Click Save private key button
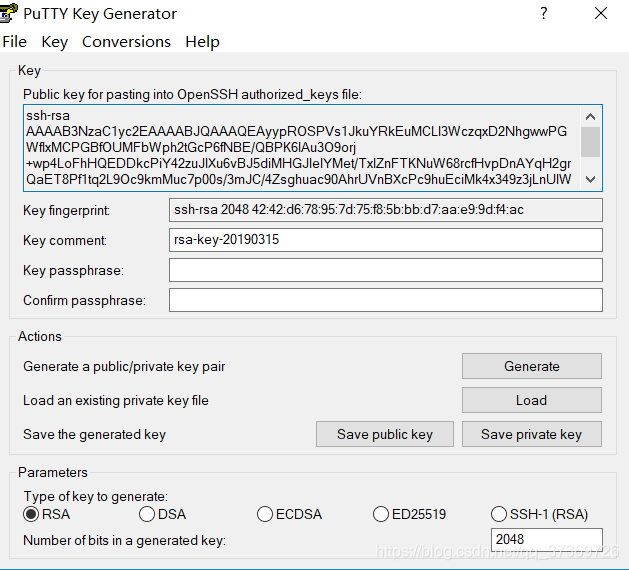 tap(532, 434)
